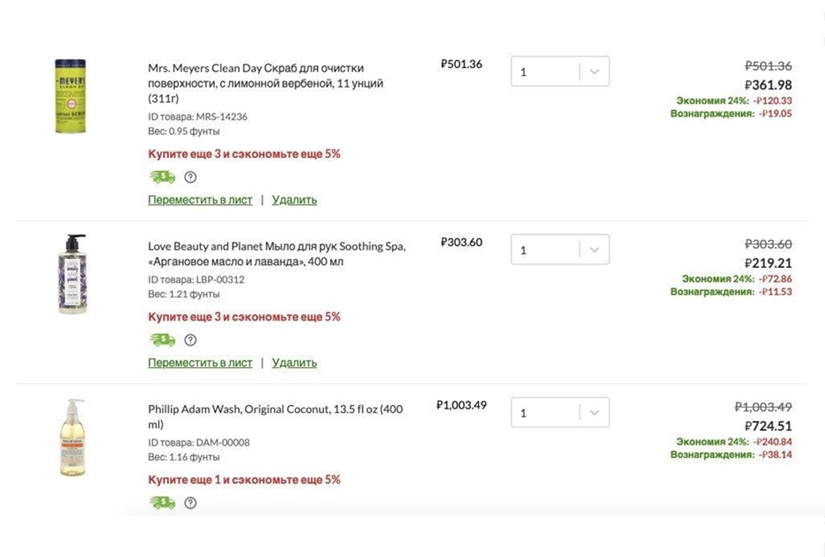Click the shipping truck icon for Mrs. Meyers scrub
Image resolution: width=825 pixels, height=557 pixels.
point(161,177)
